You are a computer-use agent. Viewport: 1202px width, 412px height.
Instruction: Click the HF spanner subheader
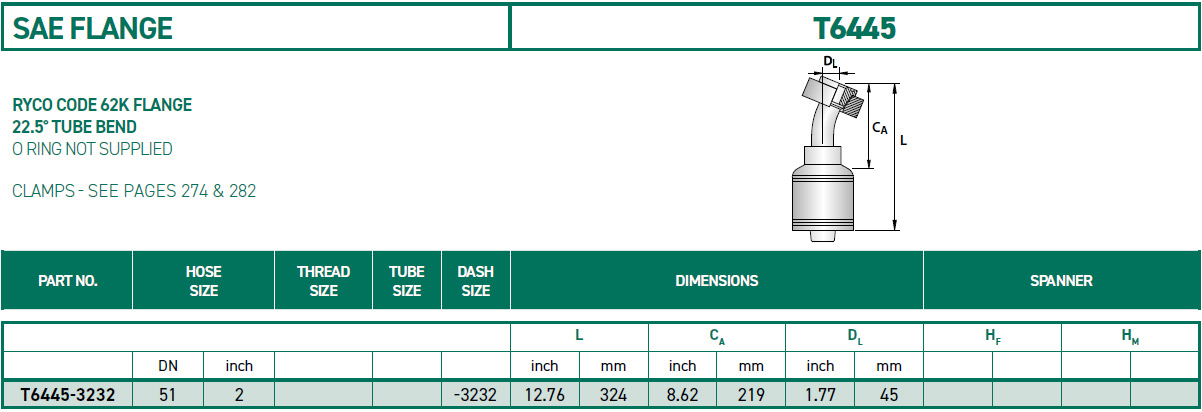coord(992,338)
